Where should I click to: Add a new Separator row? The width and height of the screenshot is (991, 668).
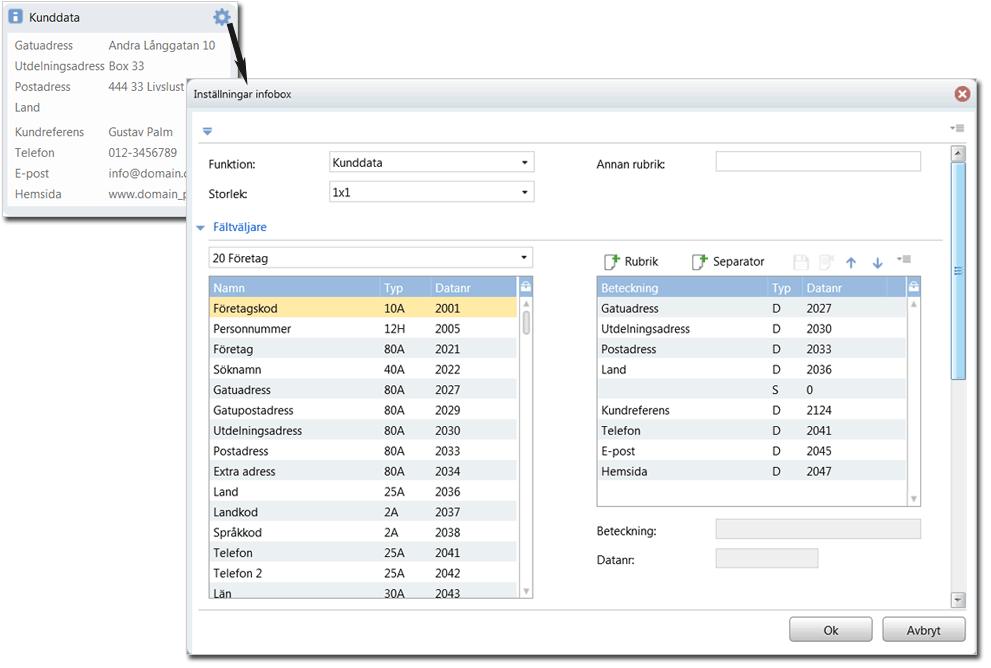point(728,262)
